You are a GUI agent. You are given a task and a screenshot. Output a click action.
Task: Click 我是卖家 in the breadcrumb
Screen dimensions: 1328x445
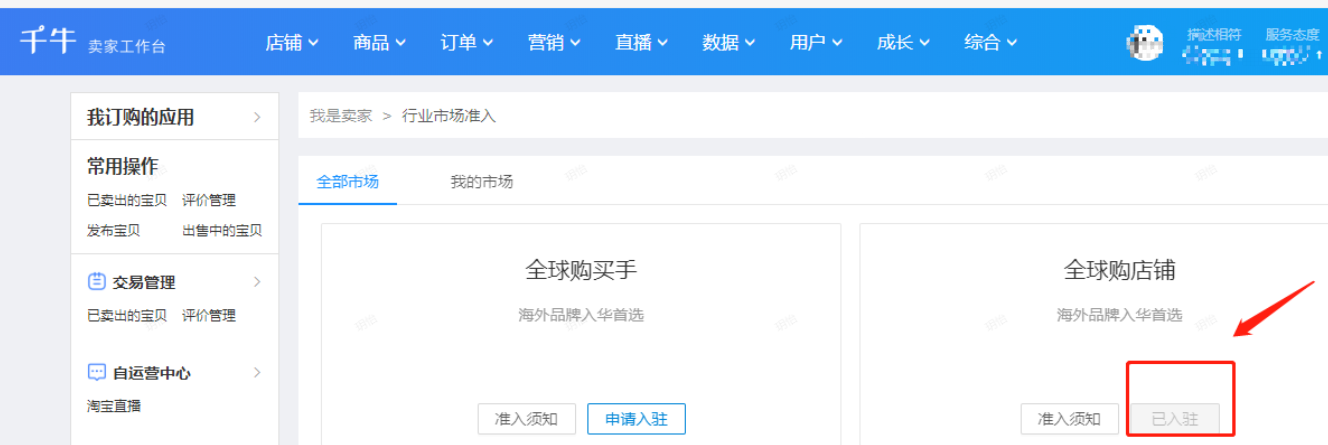(x=340, y=116)
